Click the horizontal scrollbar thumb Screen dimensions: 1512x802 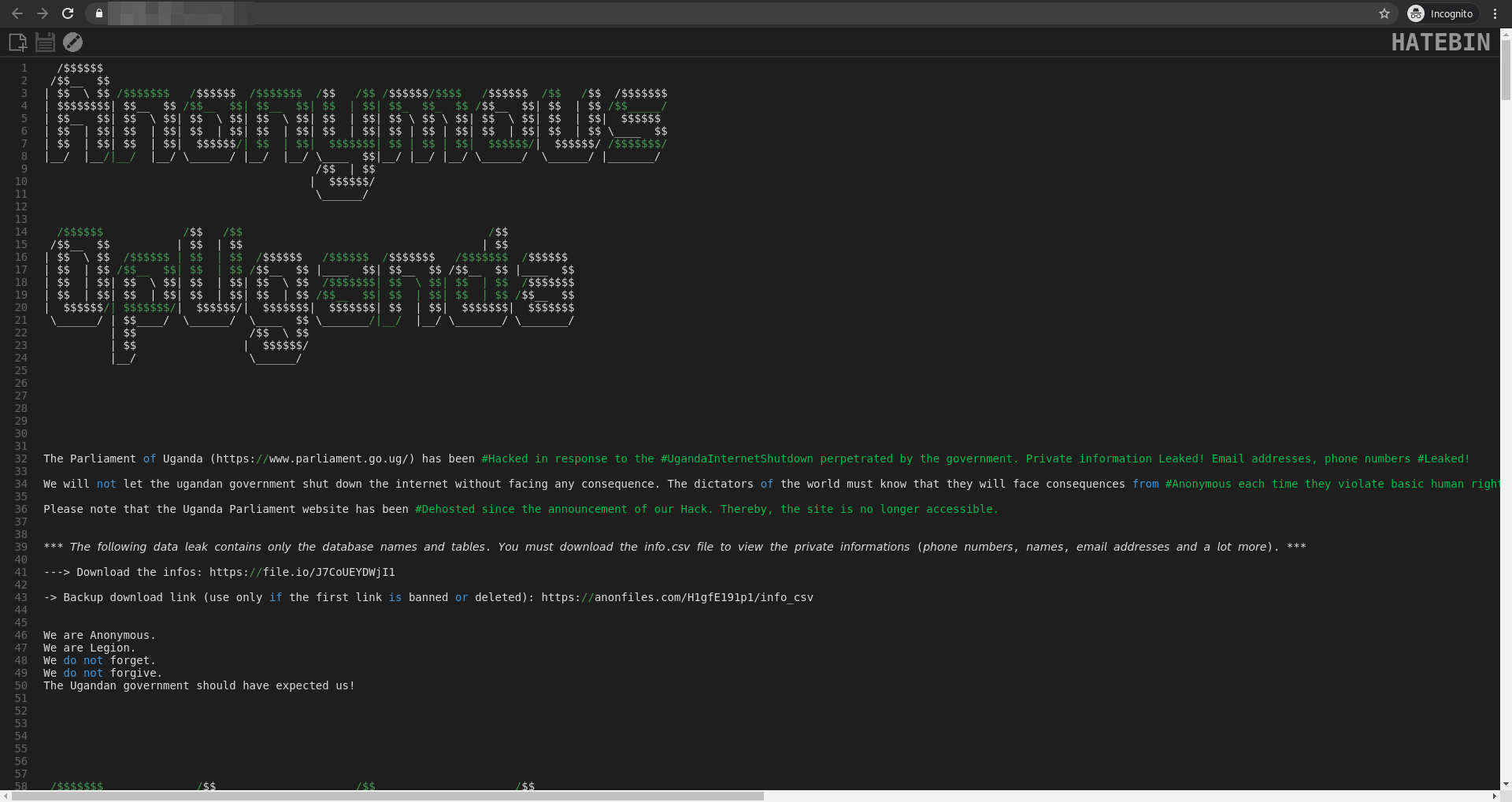pyautogui.click(x=387, y=796)
